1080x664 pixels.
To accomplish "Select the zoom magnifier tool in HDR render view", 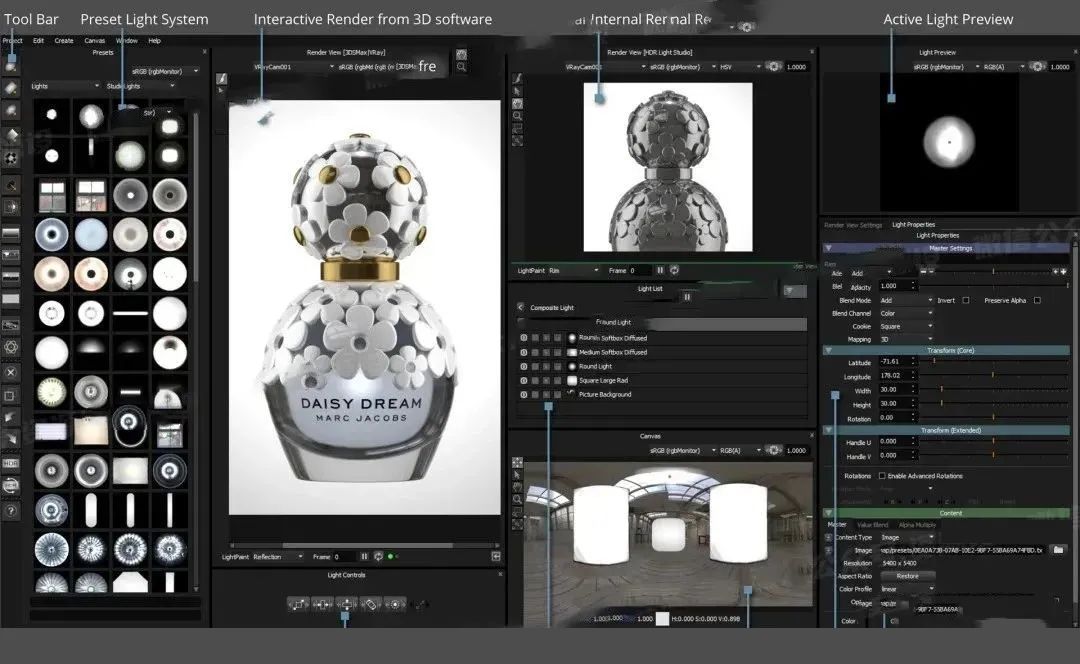I will (x=517, y=116).
